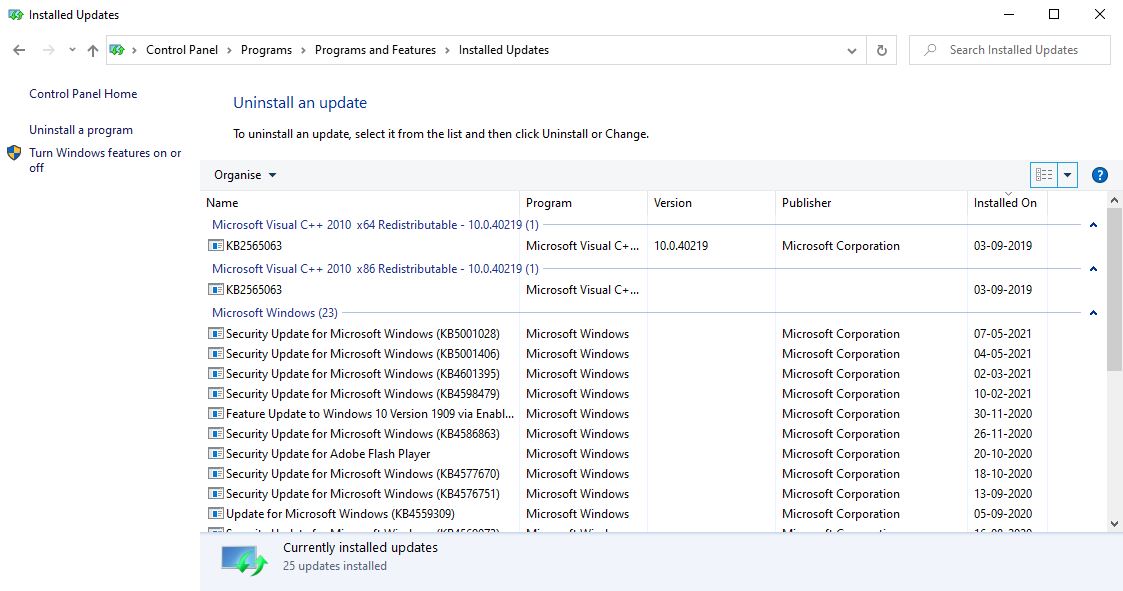1123x591 pixels.
Task: Select Security Update for Microsoft Windows (KB4598479)
Action: (362, 394)
